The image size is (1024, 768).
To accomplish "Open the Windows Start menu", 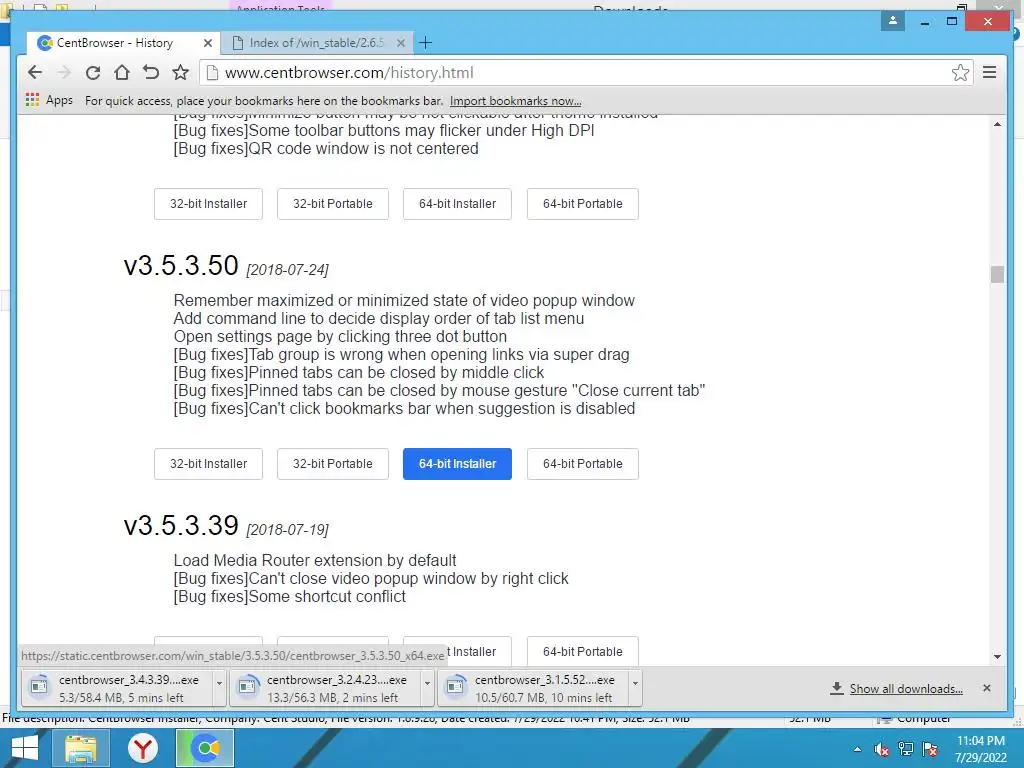I will point(24,748).
